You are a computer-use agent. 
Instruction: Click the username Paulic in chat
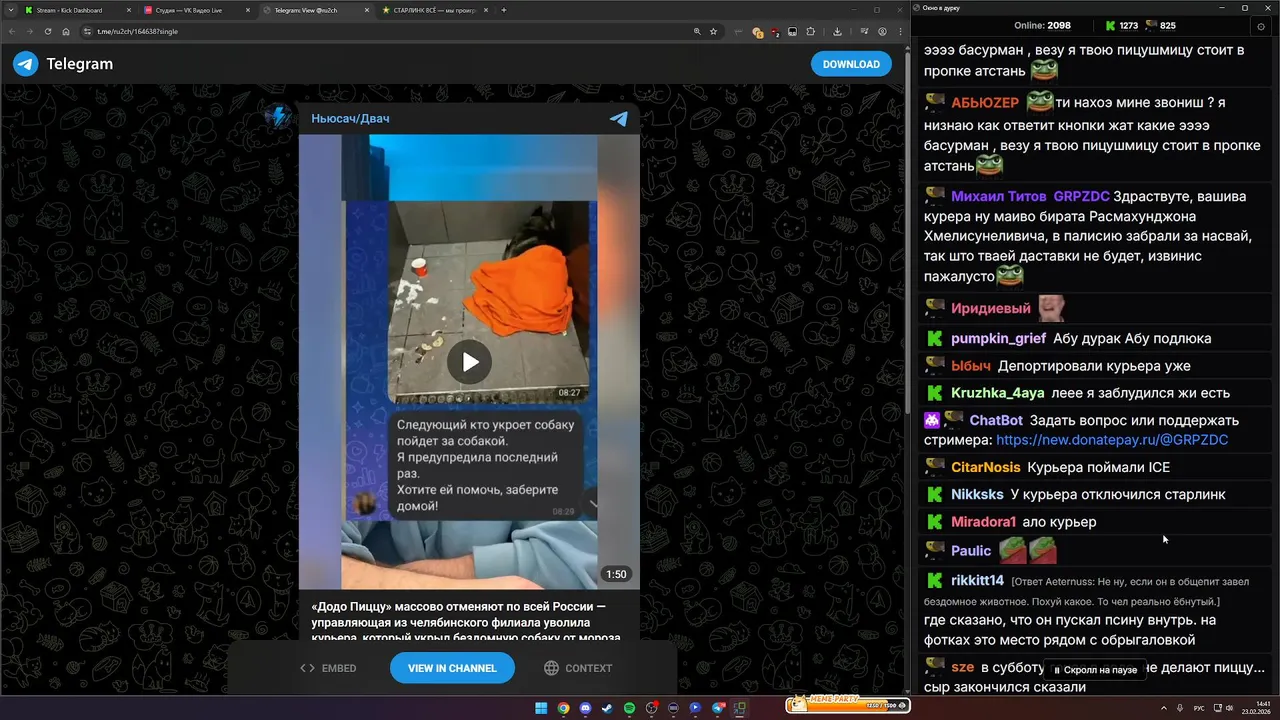click(971, 551)
